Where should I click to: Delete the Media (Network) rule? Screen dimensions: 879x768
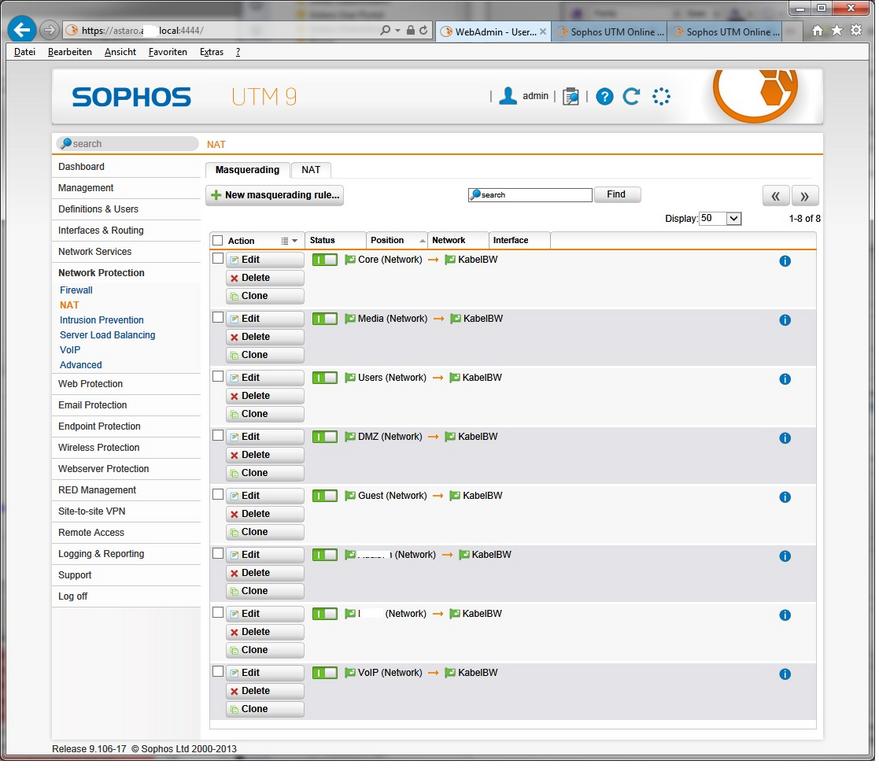[265, 337]
